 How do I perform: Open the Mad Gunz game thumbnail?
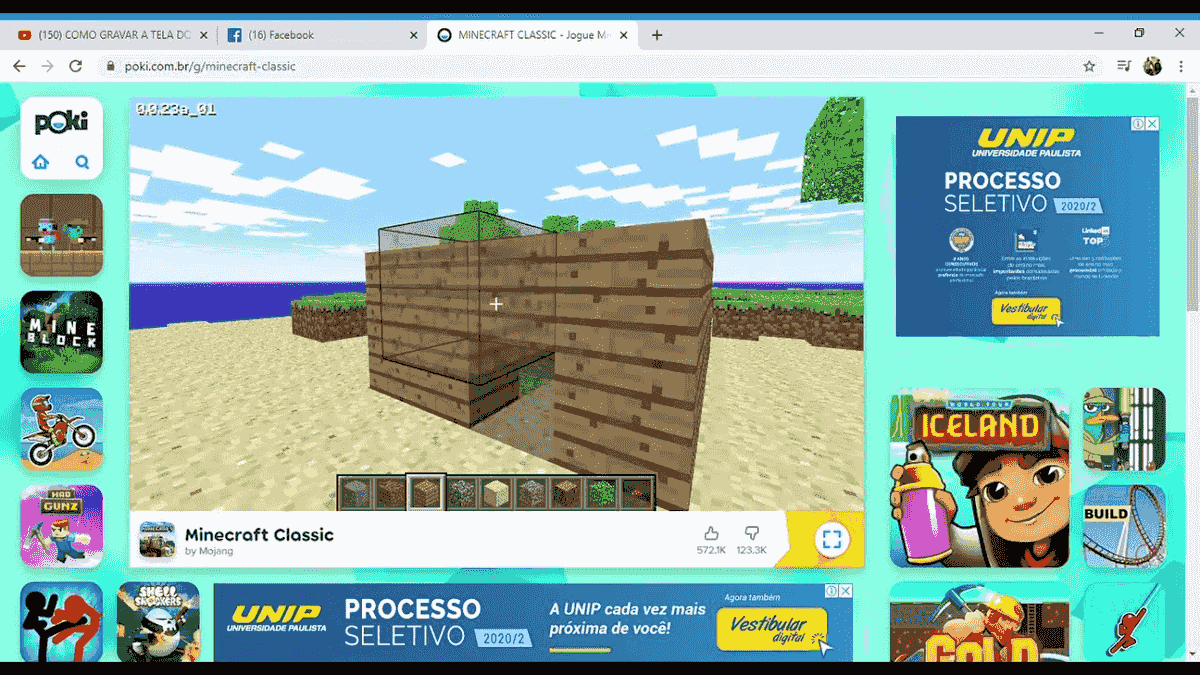point(61,526)
